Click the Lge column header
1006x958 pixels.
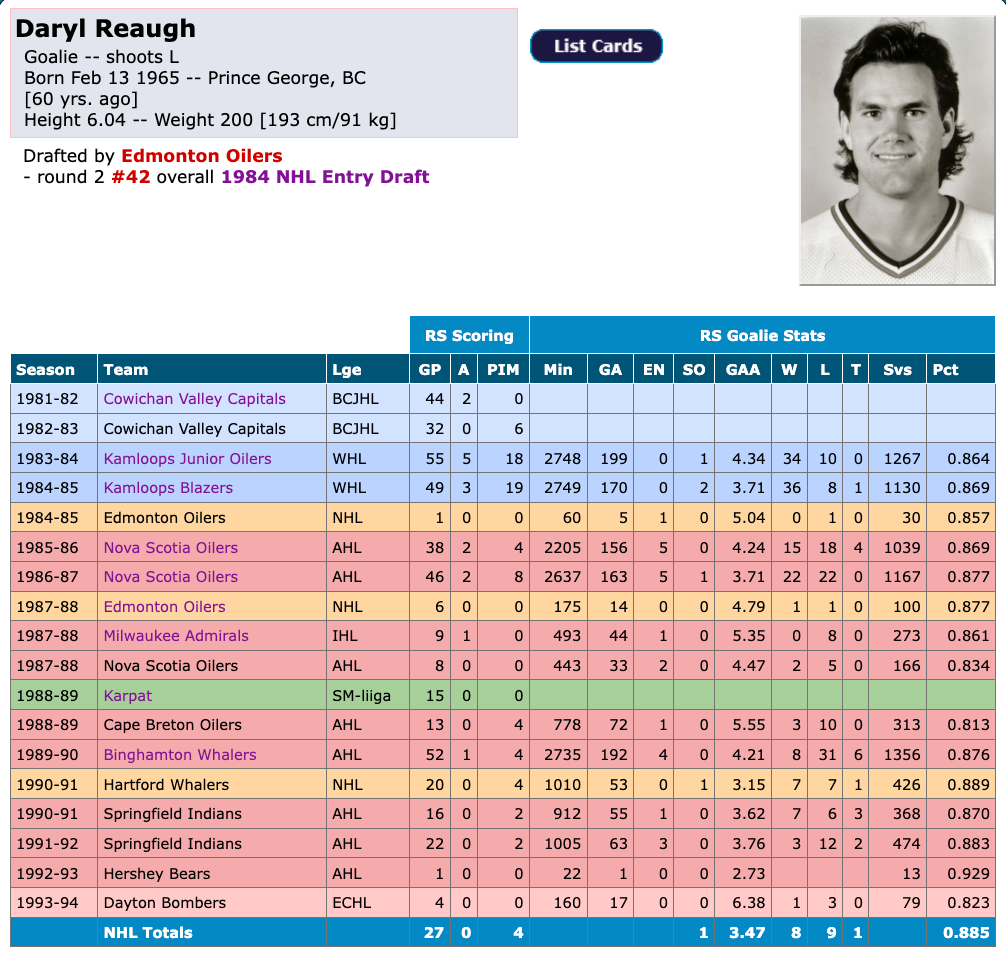[368, 370]
